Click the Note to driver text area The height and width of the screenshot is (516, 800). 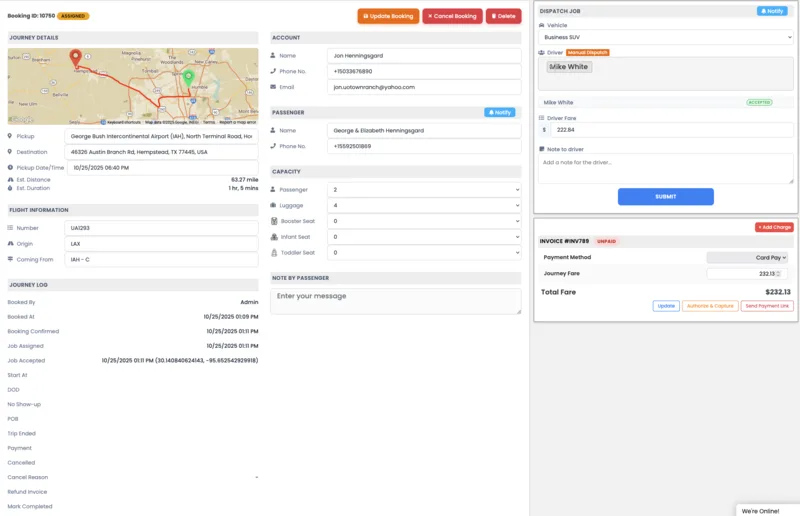[665, 169]
